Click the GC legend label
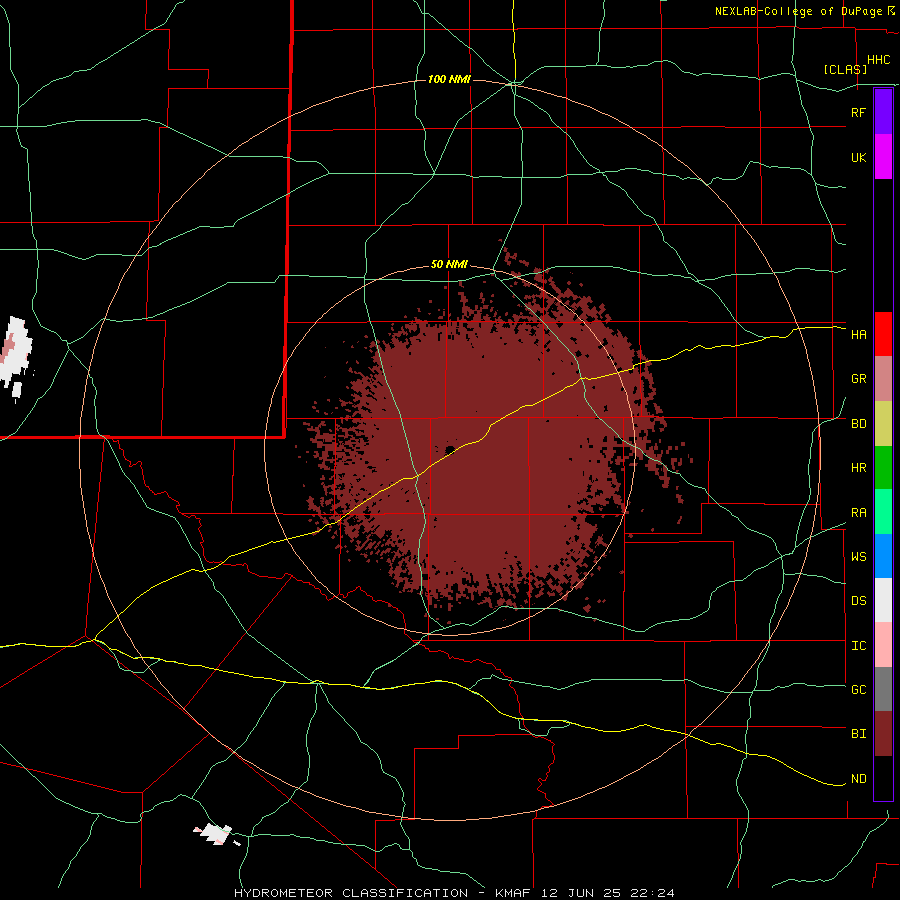 coord(858,689)
